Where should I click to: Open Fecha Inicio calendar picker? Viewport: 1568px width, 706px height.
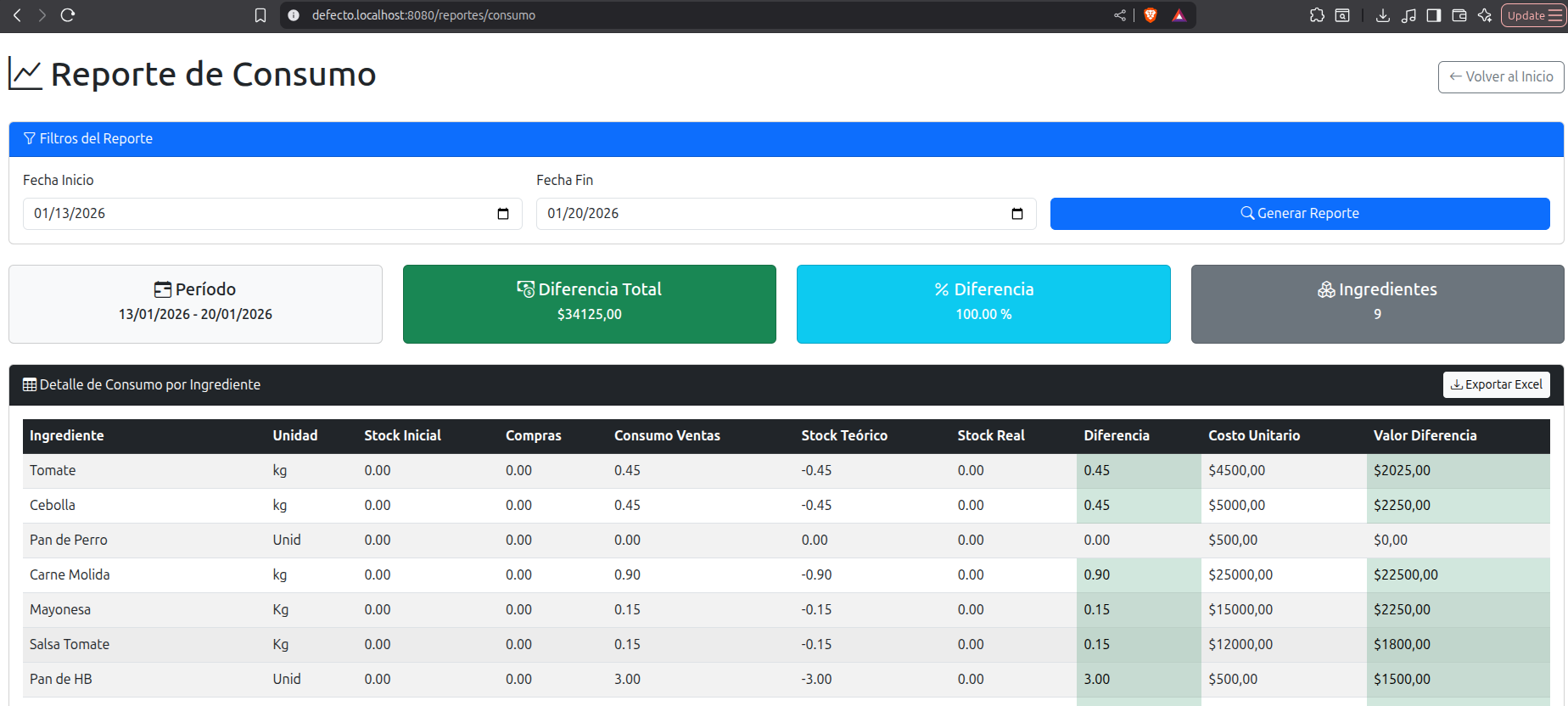point(503,214)
